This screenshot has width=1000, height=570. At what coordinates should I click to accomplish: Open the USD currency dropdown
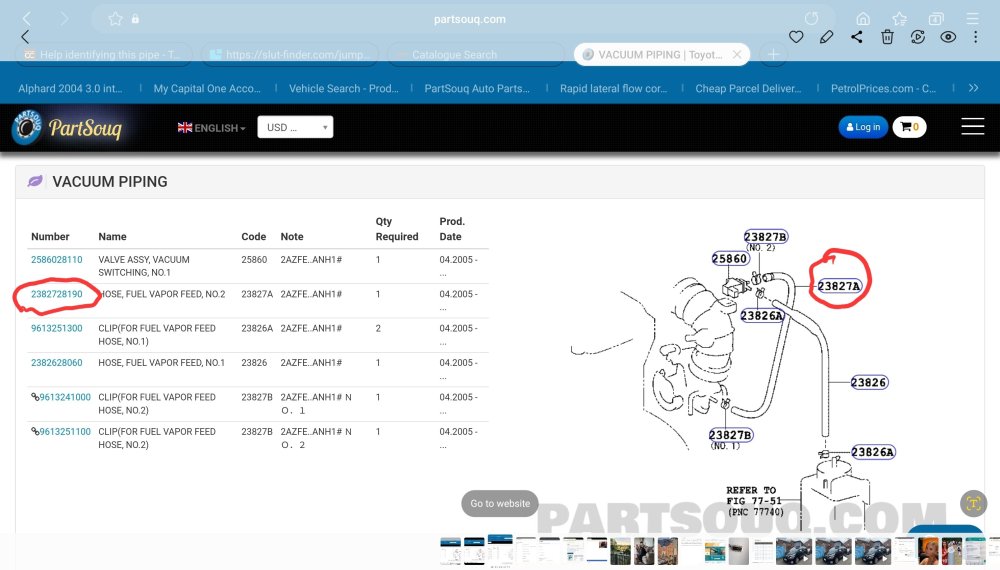tap(295, 127)
